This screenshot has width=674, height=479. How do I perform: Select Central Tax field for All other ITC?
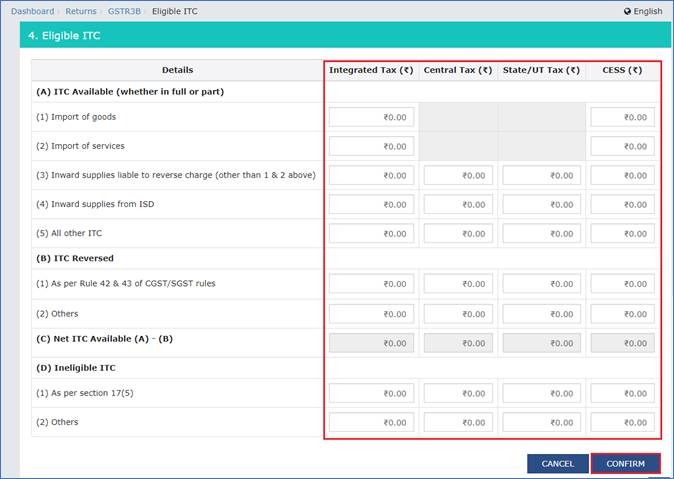tap(458, 233)
